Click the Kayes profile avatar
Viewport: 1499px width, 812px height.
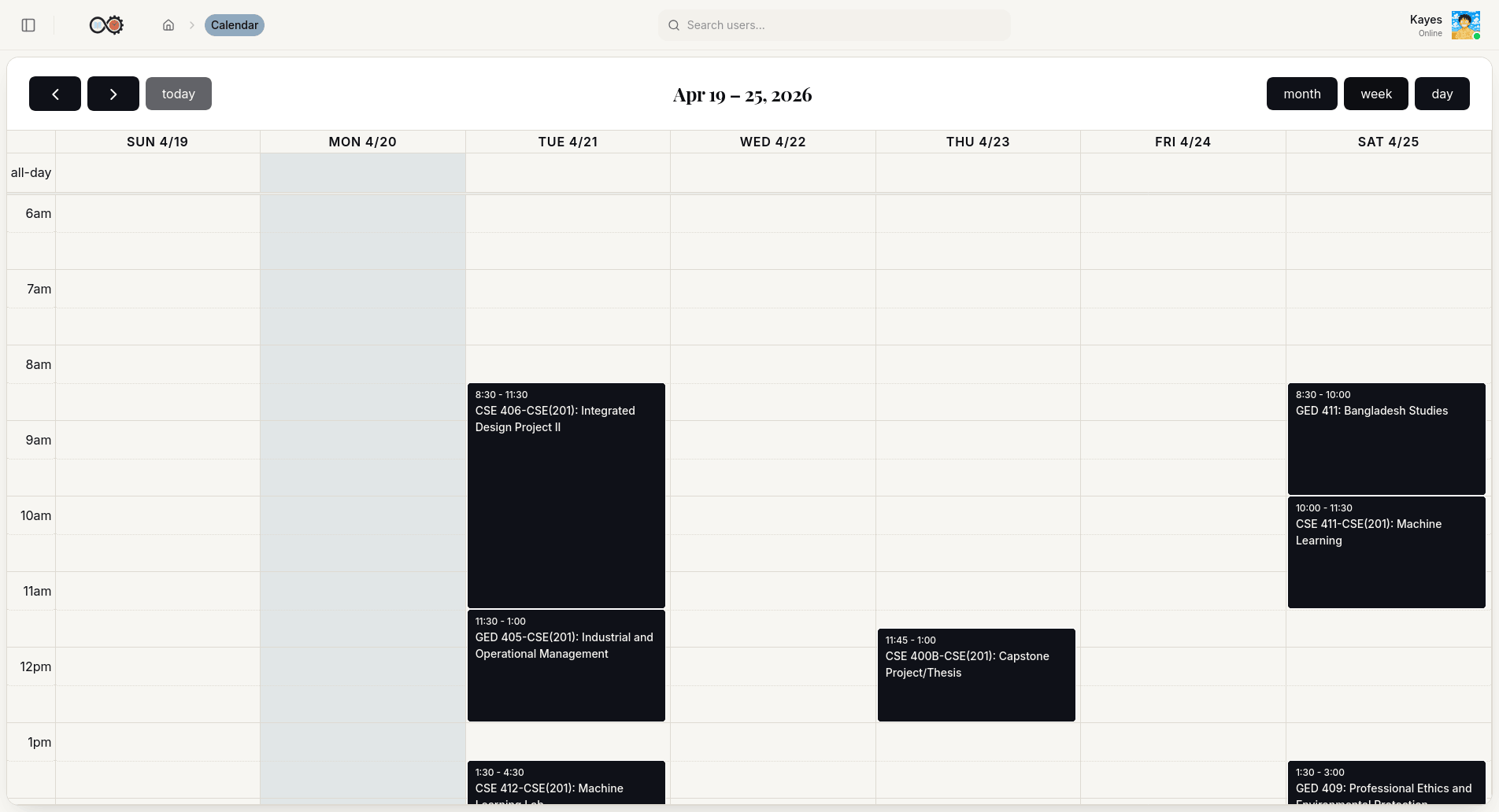point(1465,25)
